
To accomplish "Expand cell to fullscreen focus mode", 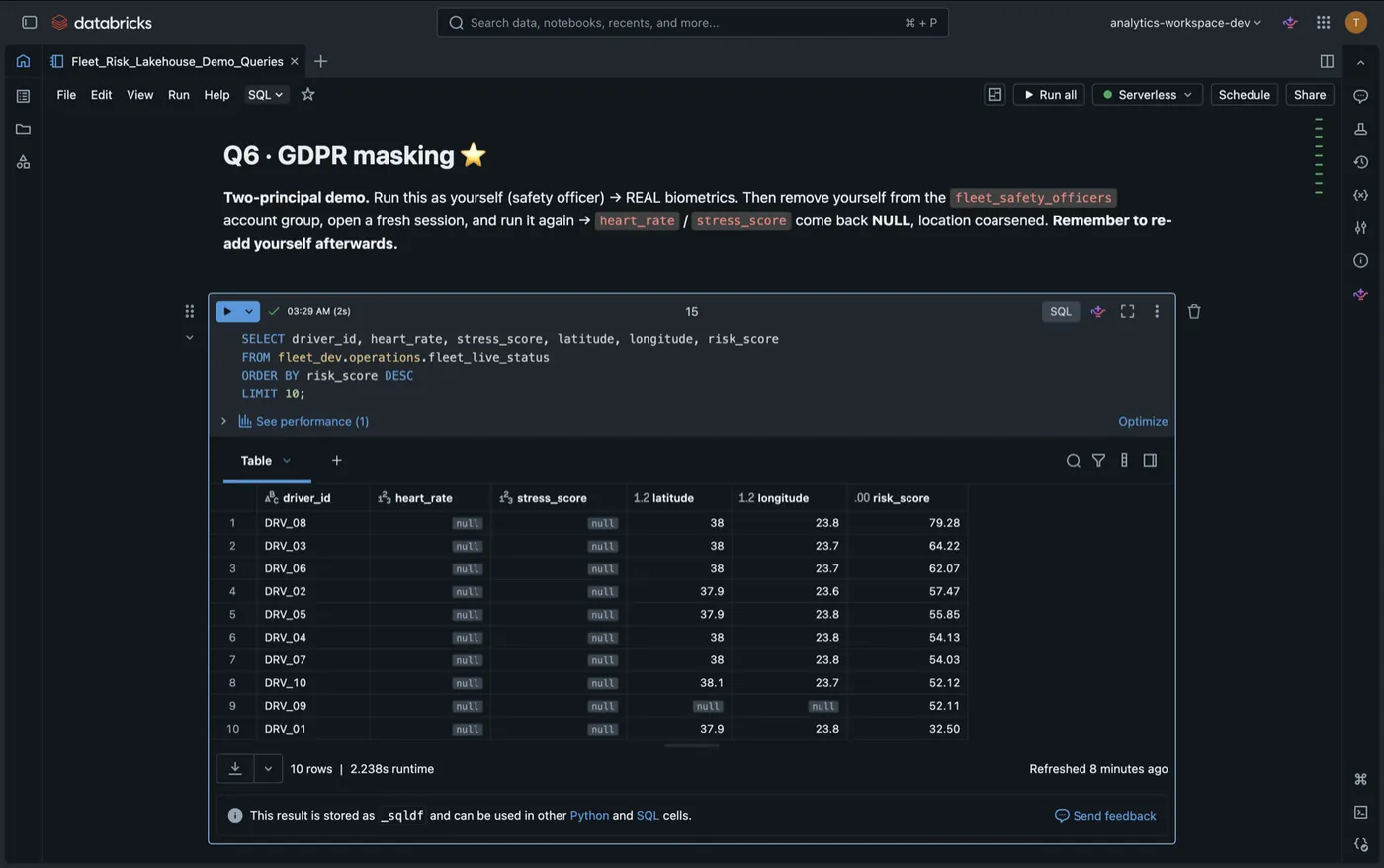I will [x=1127, y=311].
